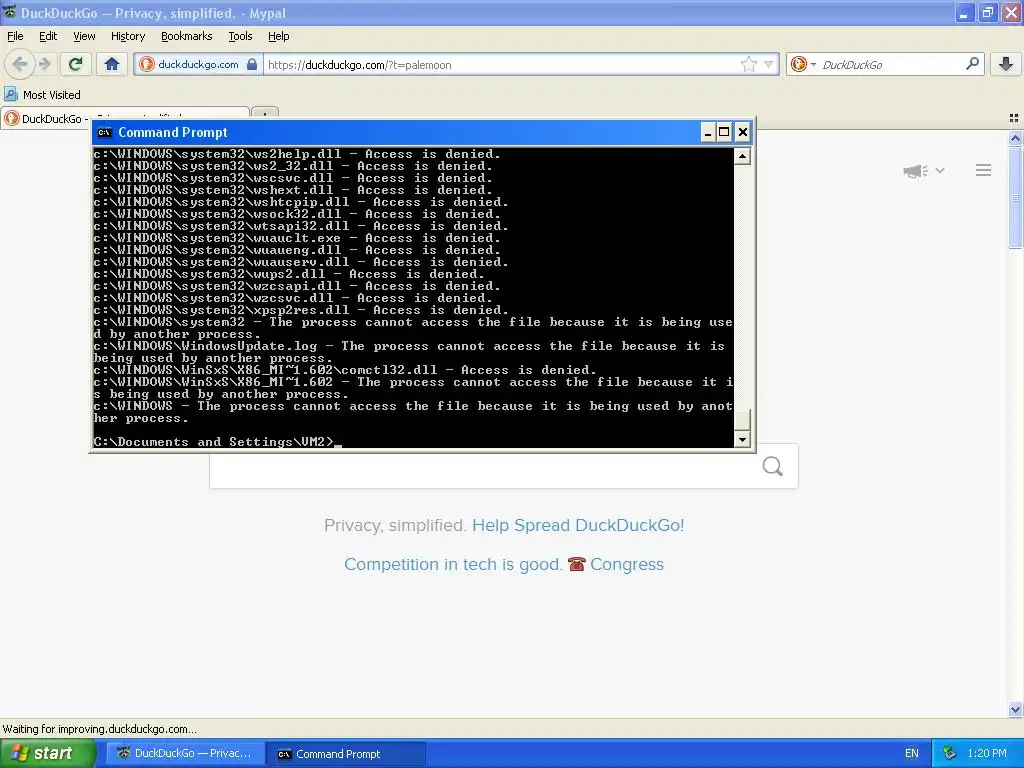Click the Mypal raccoon title bar icon
The height and width of the screenshot is (768, 1024).
(10, 12)
